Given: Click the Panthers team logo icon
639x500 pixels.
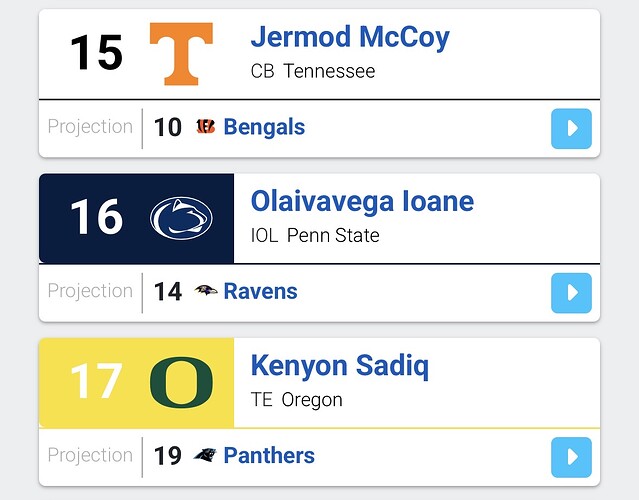Looking at the screenshot, I should [206, 456].
